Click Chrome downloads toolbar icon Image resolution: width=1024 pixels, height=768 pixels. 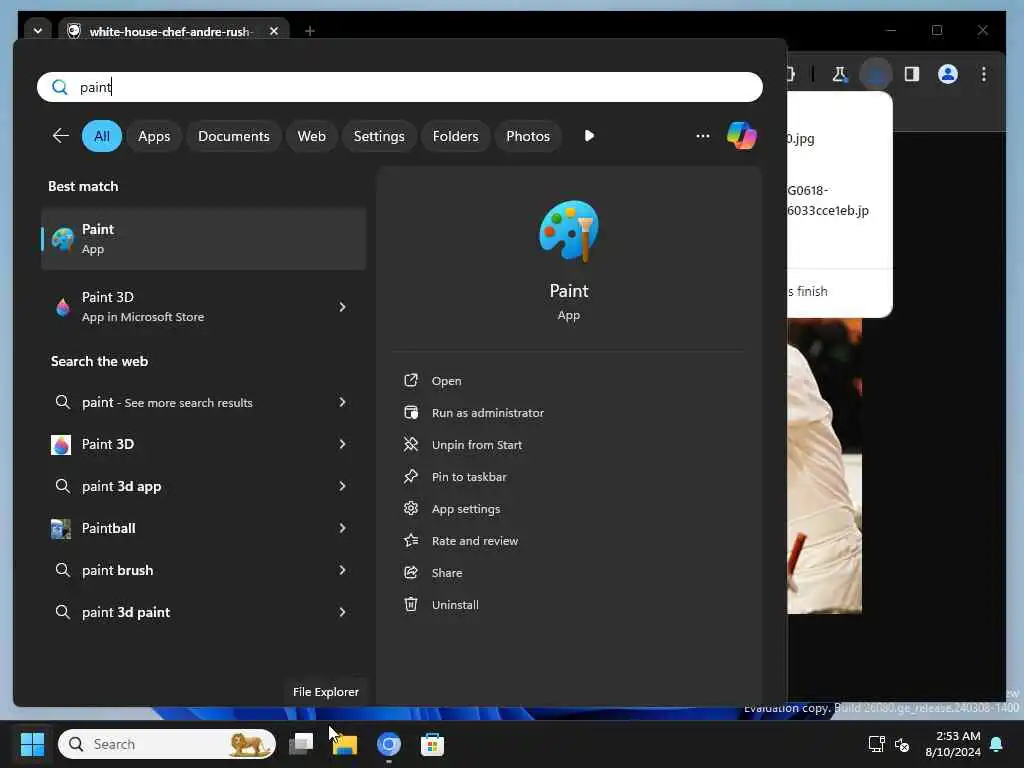876,74
